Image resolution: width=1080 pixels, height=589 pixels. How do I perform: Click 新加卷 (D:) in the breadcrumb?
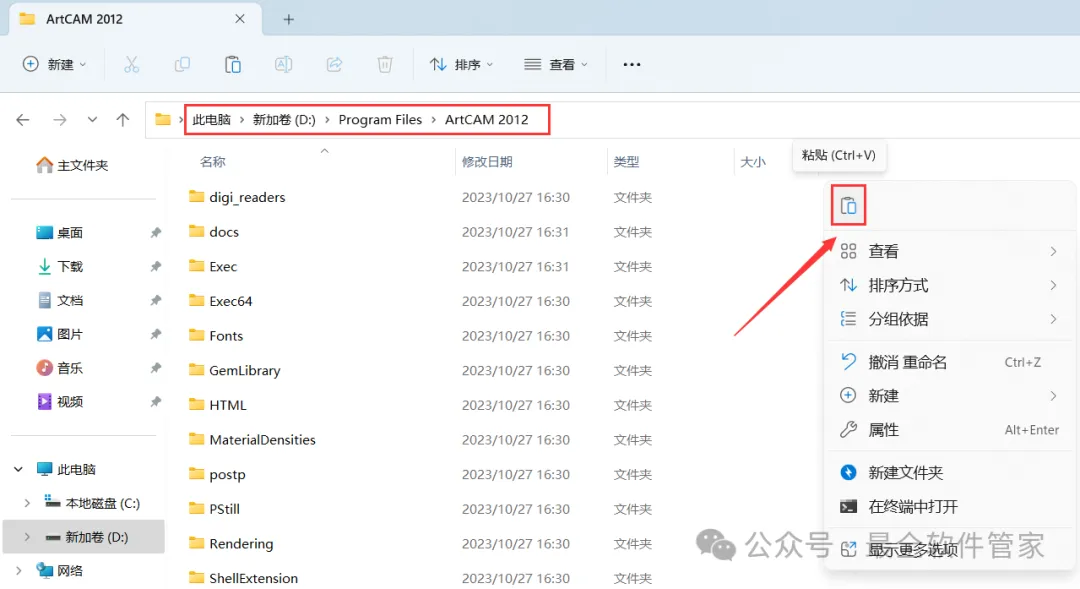click(284, 120)
